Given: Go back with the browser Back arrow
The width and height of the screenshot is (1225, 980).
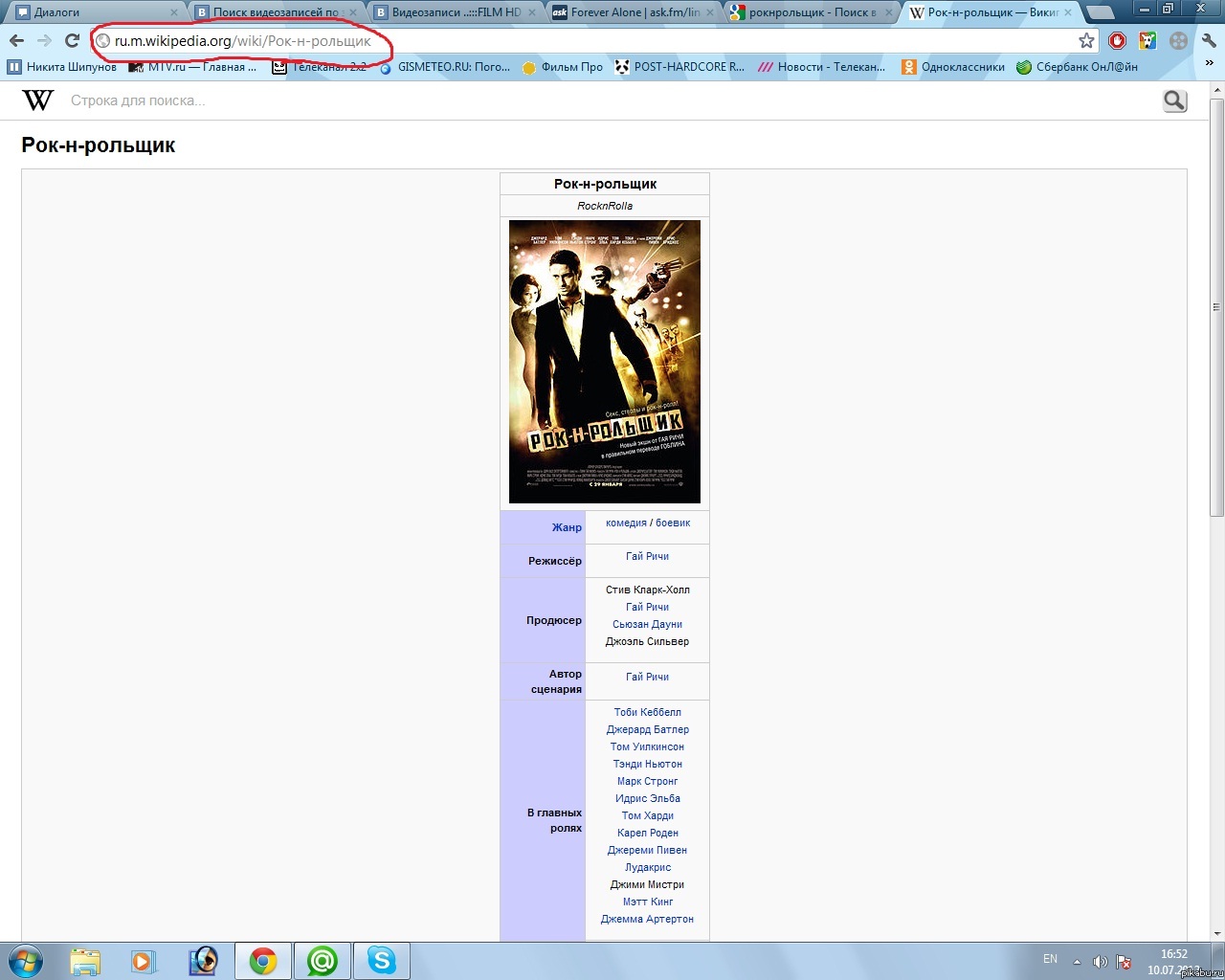Looking at the screenshot, I should (16, 40).
